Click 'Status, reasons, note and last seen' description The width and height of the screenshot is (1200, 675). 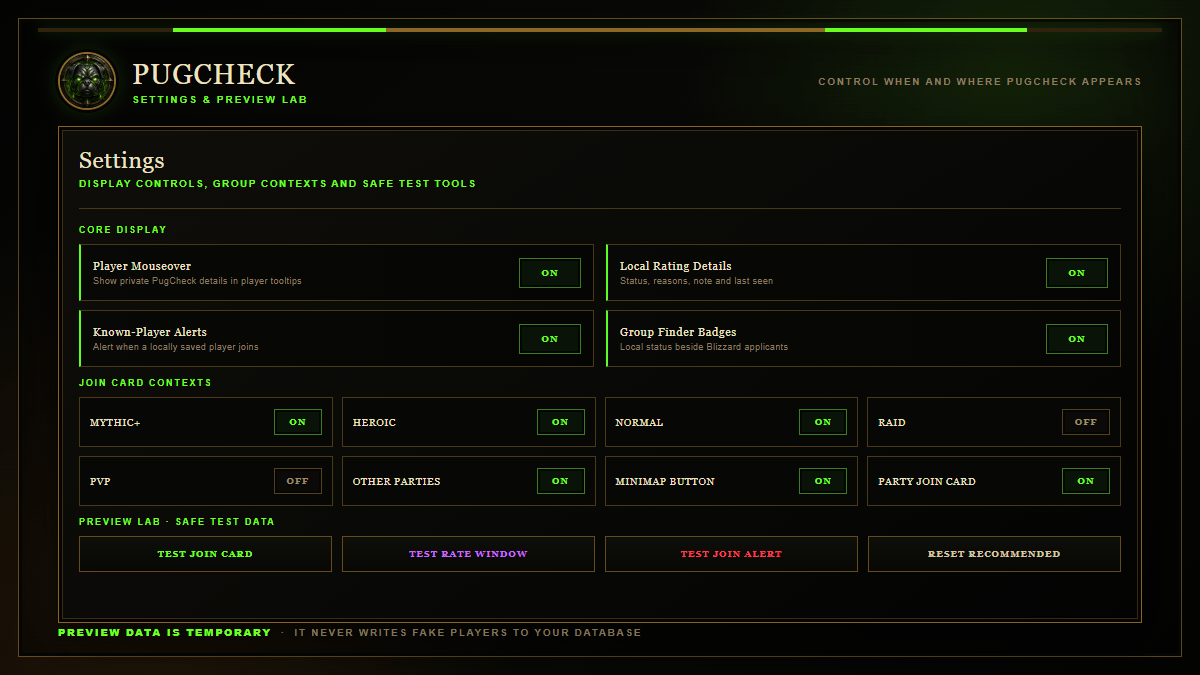pos(696,281)
